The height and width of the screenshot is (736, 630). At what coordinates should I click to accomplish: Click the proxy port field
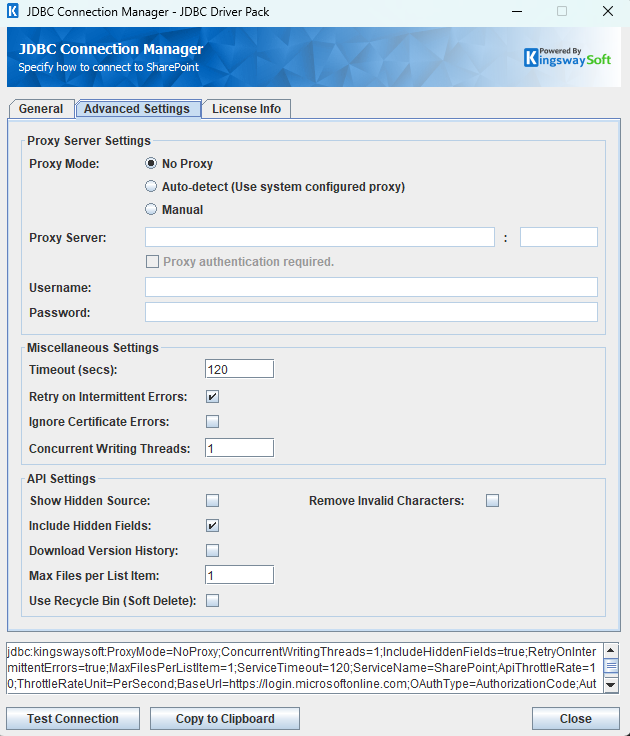point(559,237)
